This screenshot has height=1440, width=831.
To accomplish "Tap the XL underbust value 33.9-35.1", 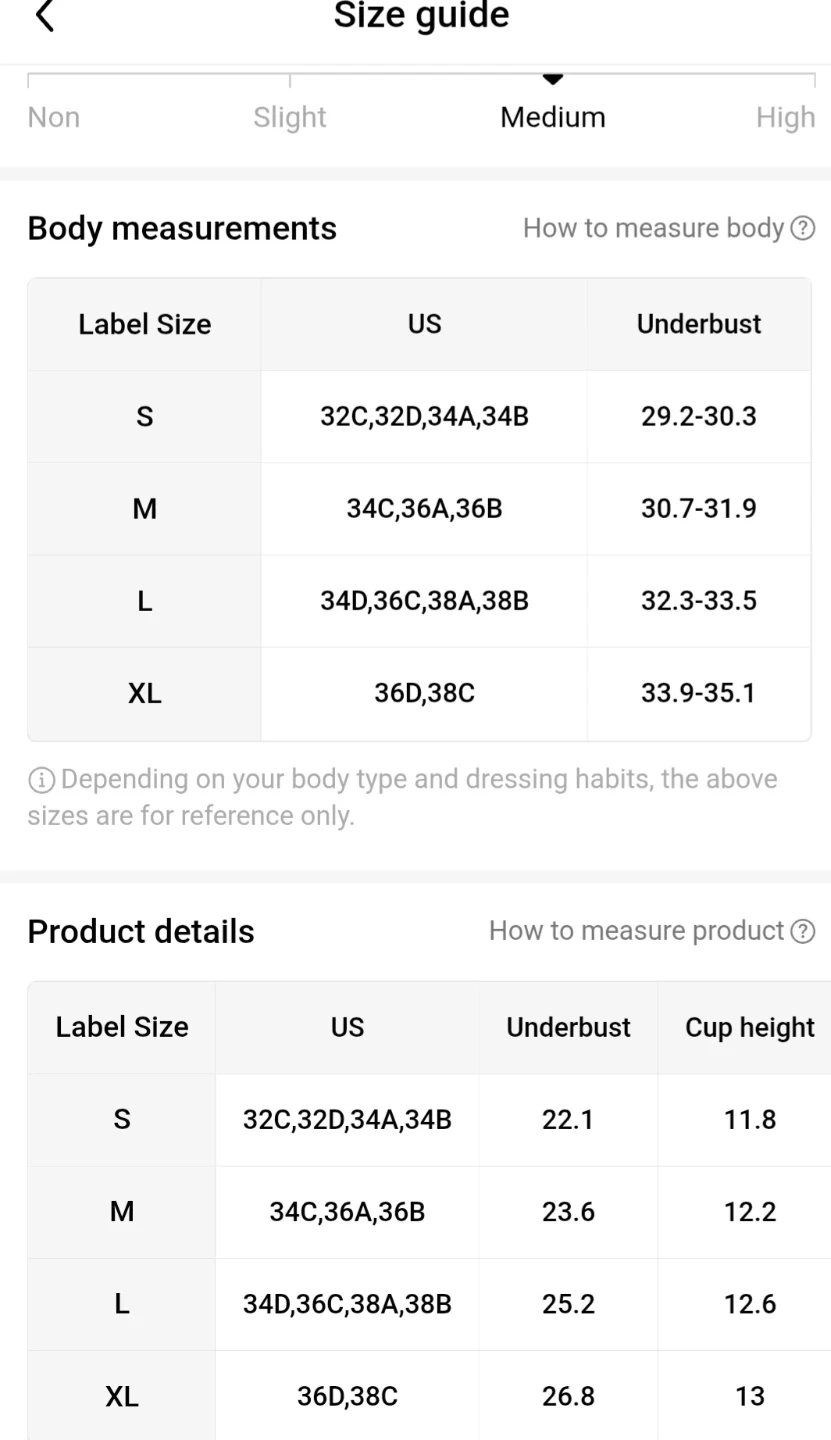I will coord(698,693).
